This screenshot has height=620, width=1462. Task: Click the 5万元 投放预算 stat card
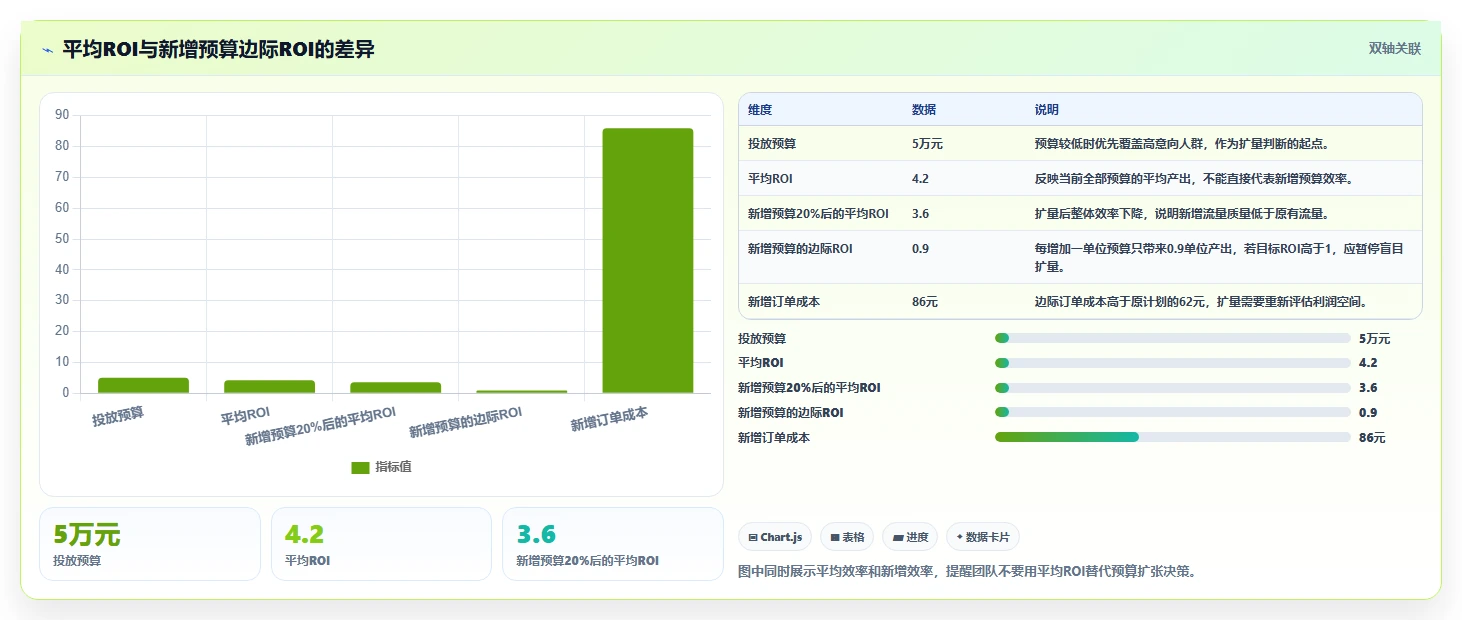coord(150,544)
